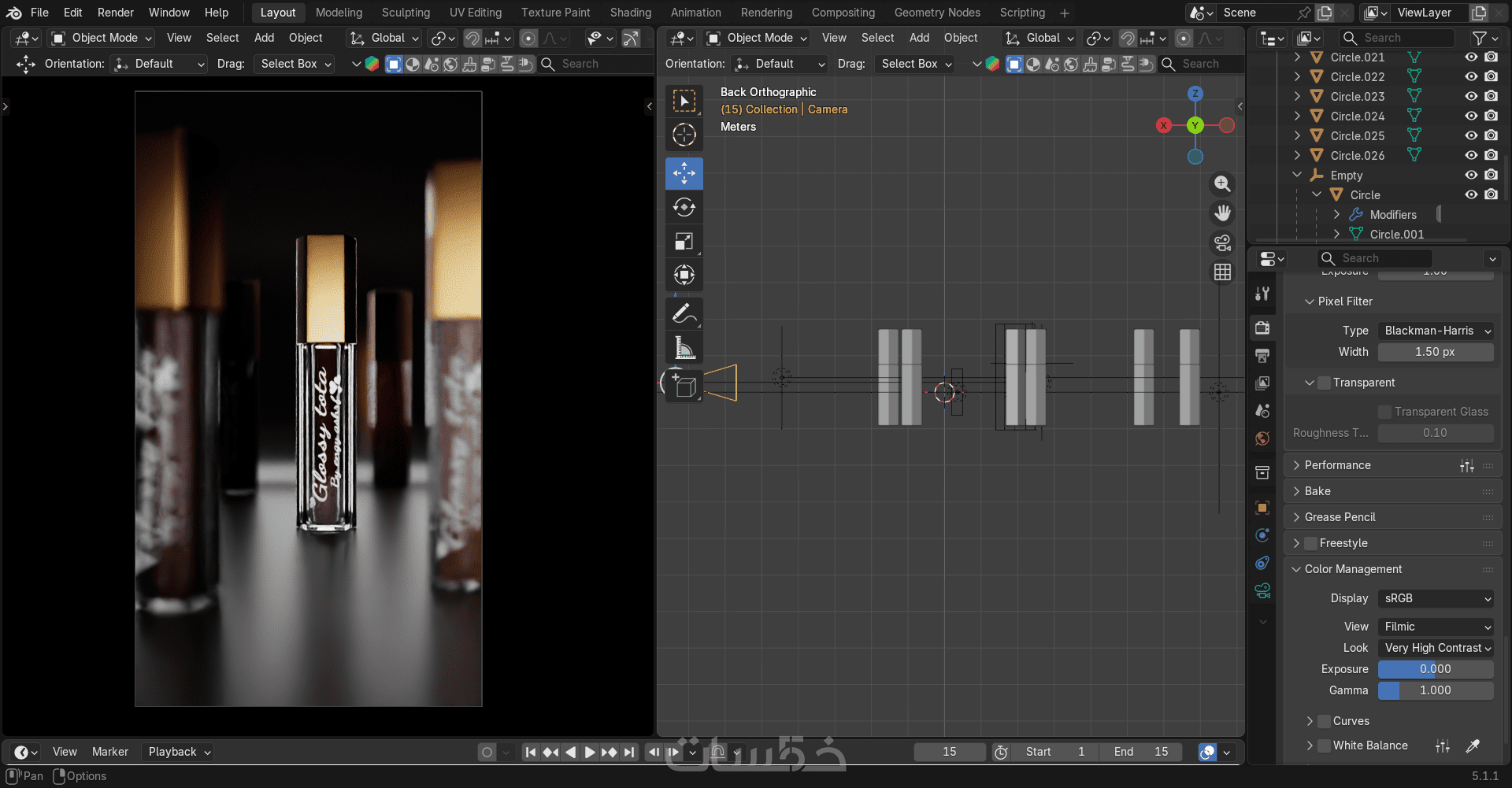Viewport: 1512px width, 788px height.
Task: Open the Object Data camera properties tab
Action: tap(1262, 590)
